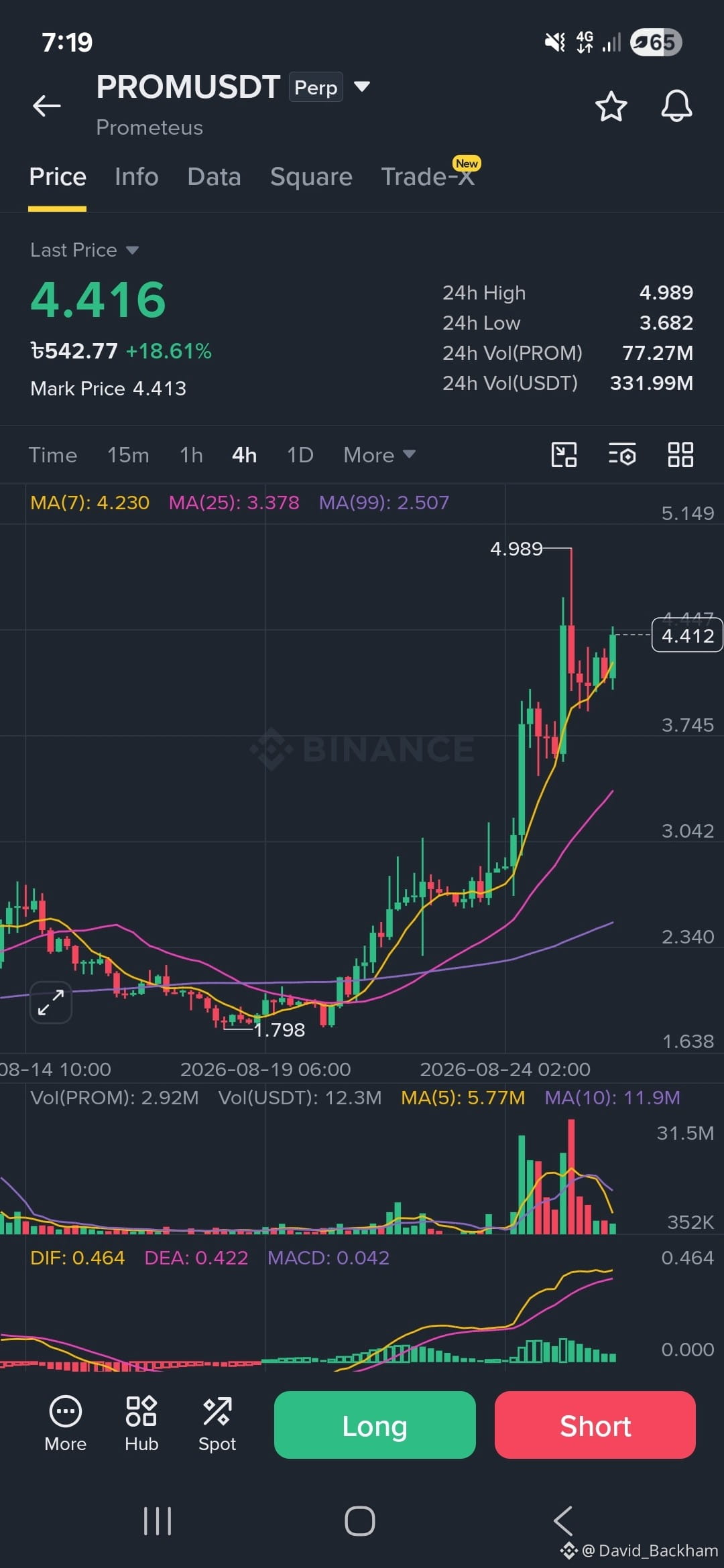This screenshot has height=1568, width=724.
Task: Tap the Vol(PROM): 2.92M label
Action: point(115,1098)
